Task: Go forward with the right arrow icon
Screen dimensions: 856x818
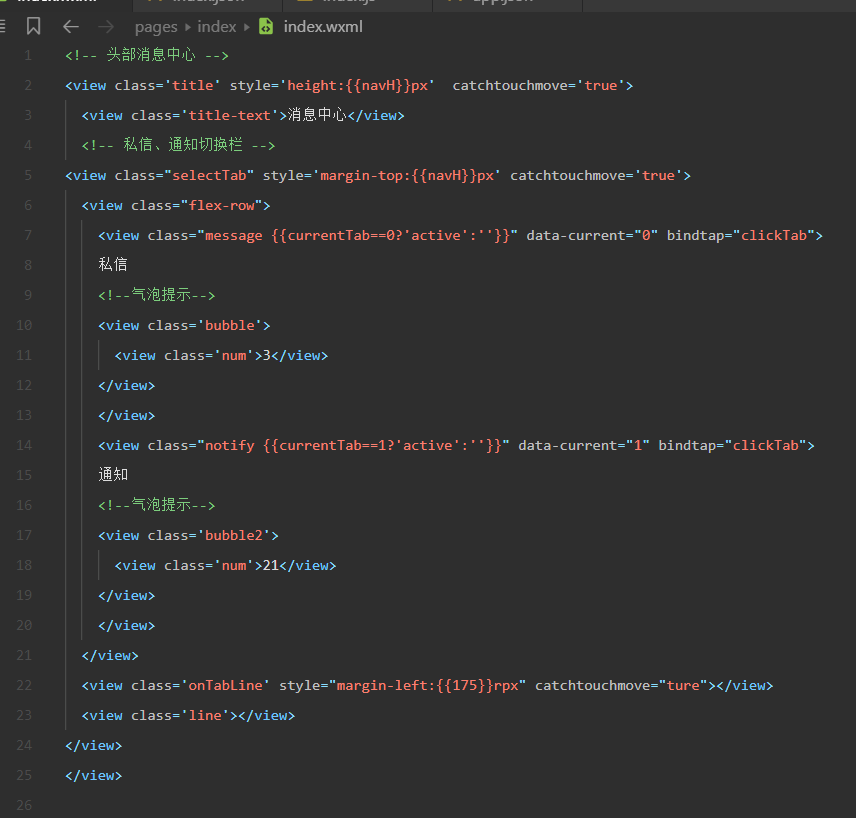Action: click(106, 26)
